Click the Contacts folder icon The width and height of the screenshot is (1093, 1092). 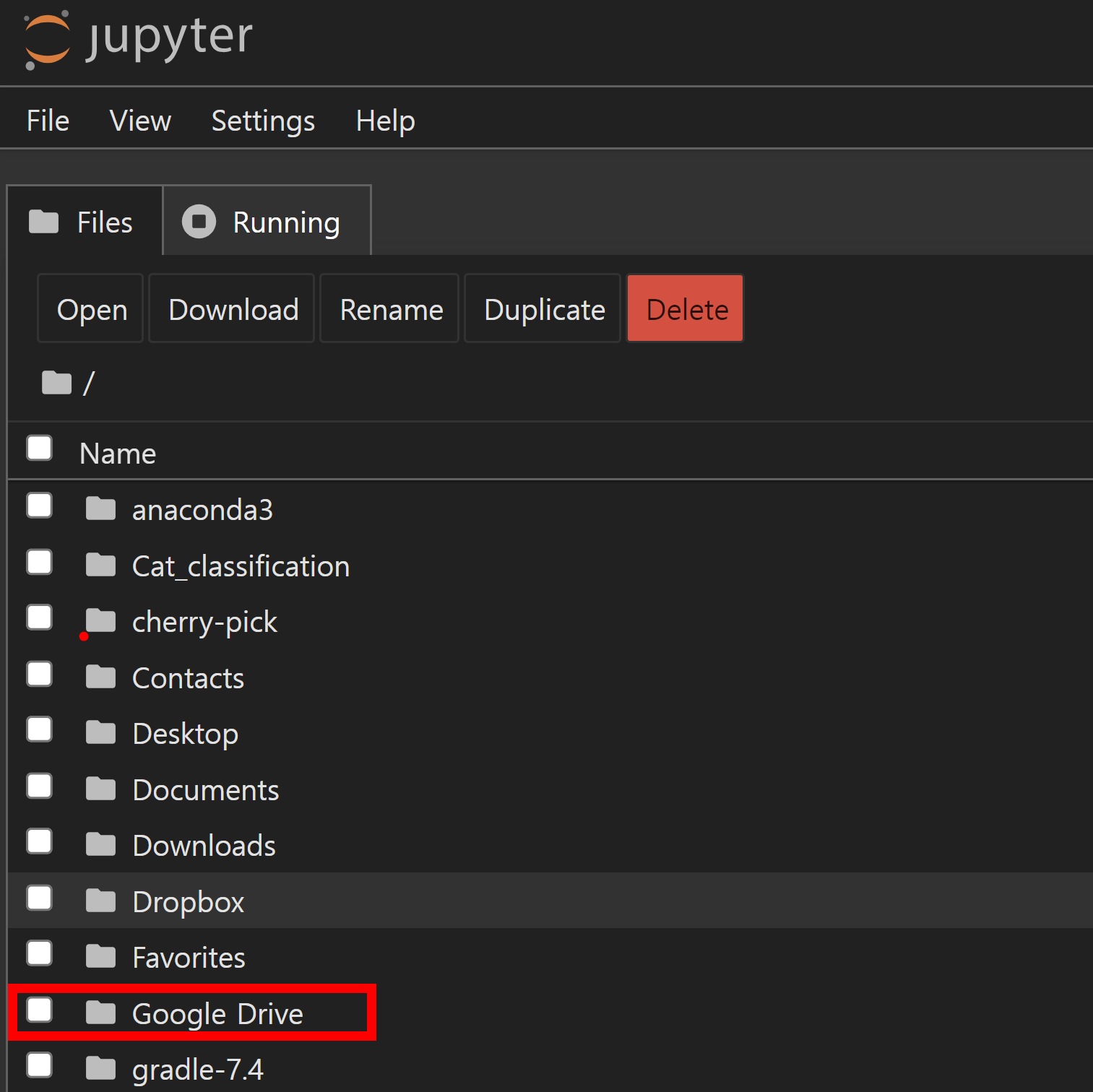pos(100,677)
